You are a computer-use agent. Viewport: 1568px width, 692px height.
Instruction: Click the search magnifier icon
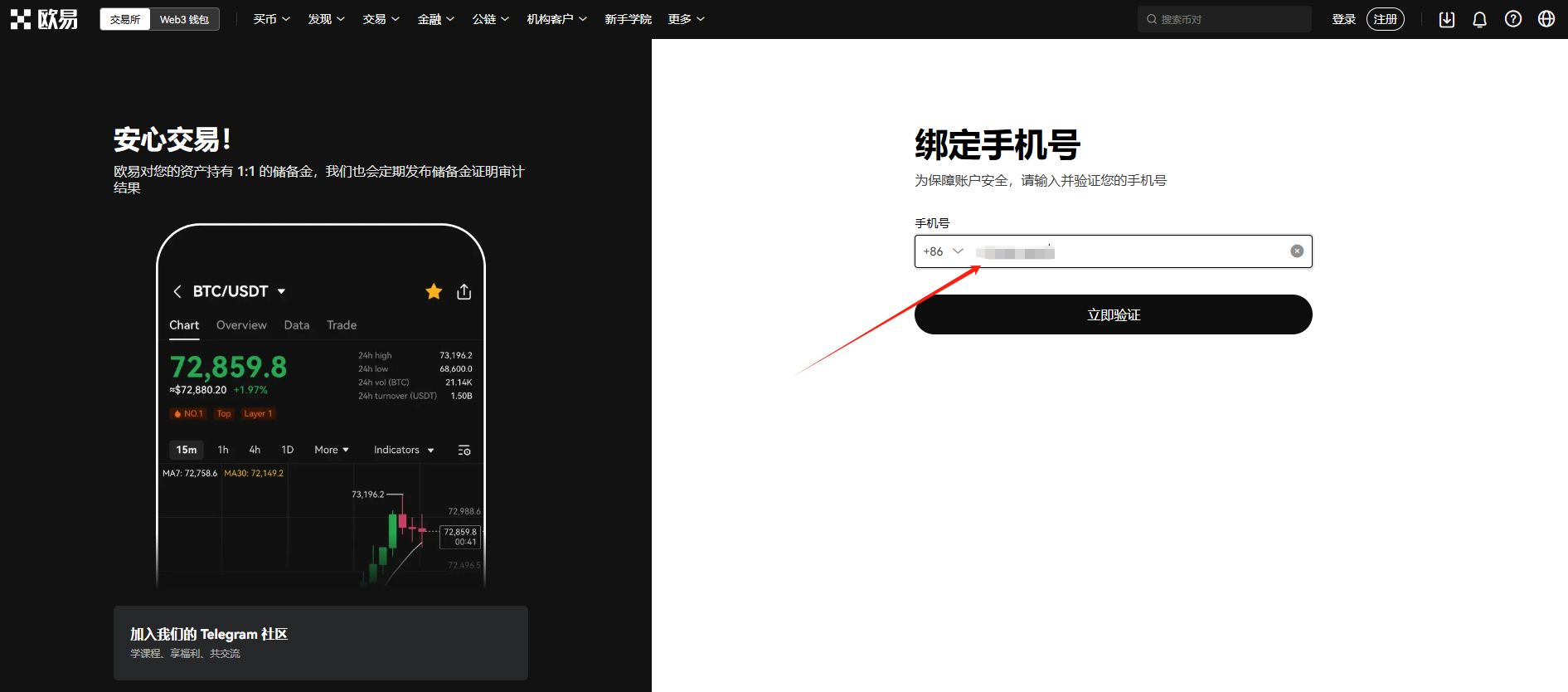pyautogui.click(x=1152, y=19)
